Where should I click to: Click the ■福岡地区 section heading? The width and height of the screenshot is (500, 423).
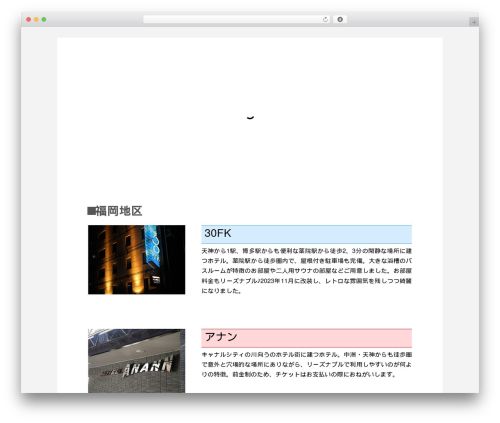[115, 211]
